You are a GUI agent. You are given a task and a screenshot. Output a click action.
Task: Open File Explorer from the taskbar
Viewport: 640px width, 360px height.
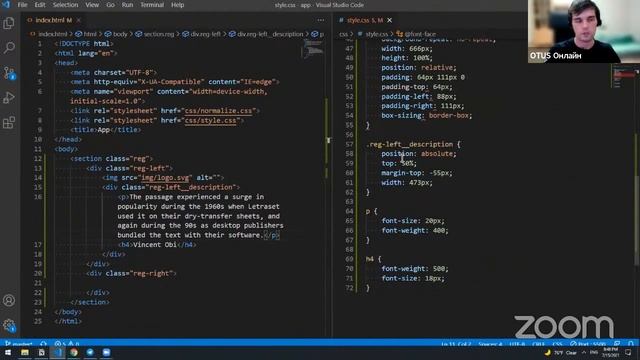tap(25, 352)
